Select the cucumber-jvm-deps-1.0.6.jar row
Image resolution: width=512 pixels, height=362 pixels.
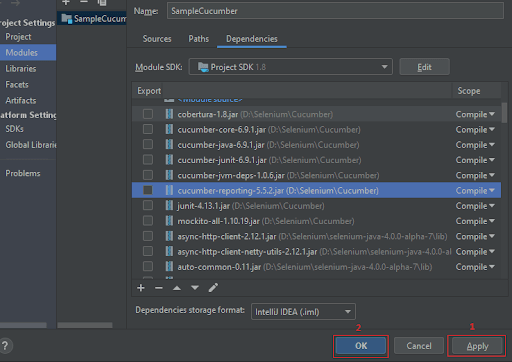[x=316, y=175]
